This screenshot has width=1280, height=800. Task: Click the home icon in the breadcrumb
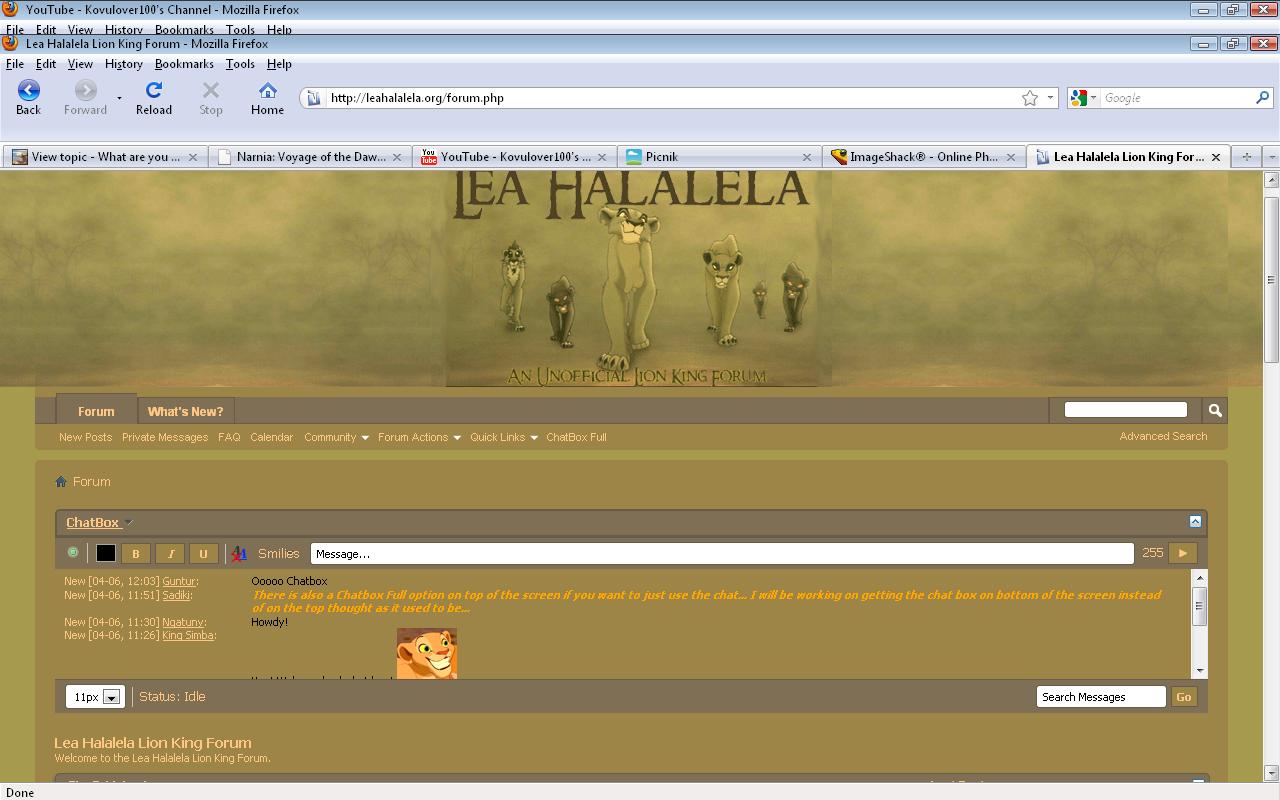[61, 482]
